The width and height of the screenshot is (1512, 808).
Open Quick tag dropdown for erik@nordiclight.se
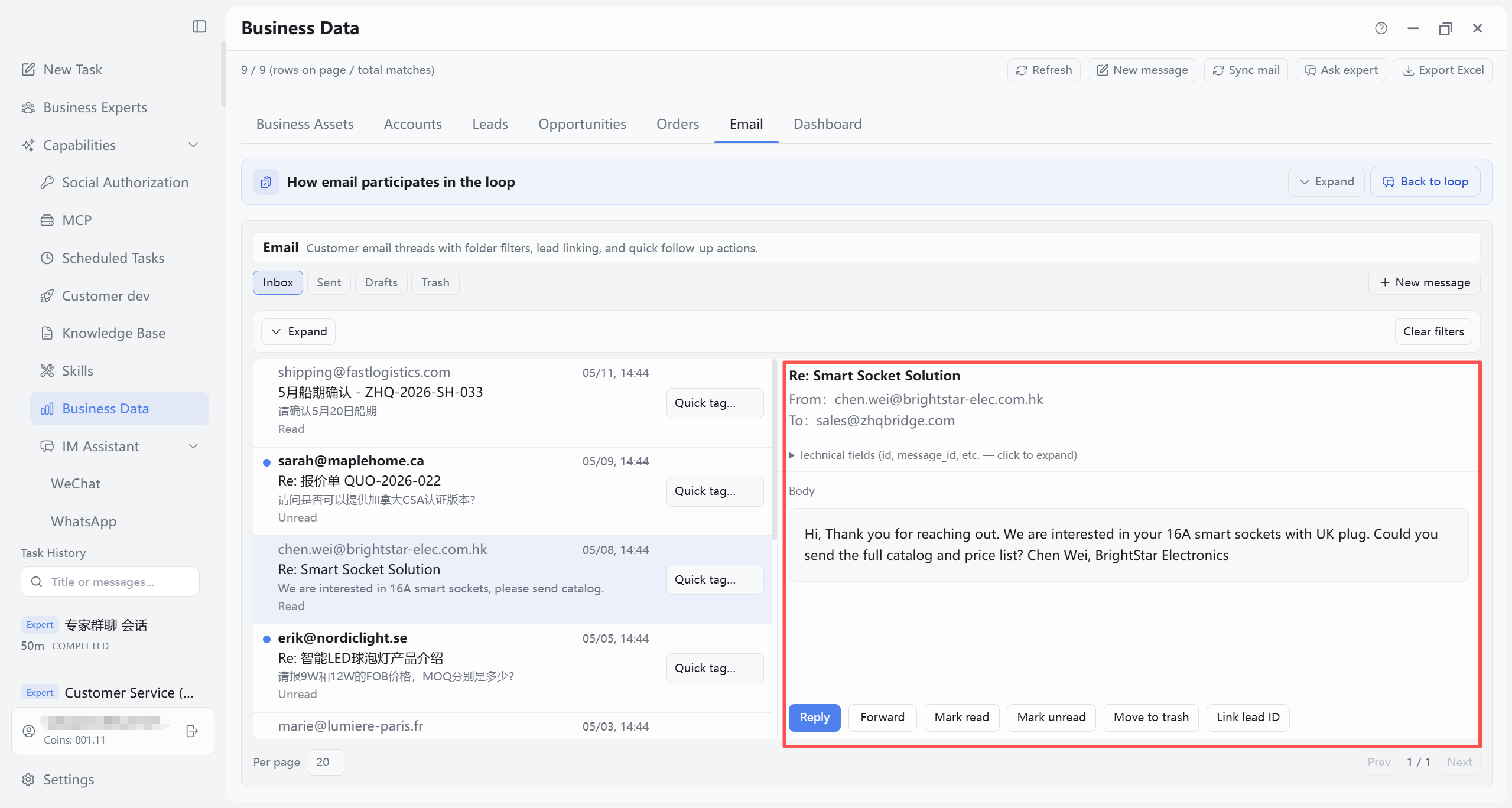715,669
